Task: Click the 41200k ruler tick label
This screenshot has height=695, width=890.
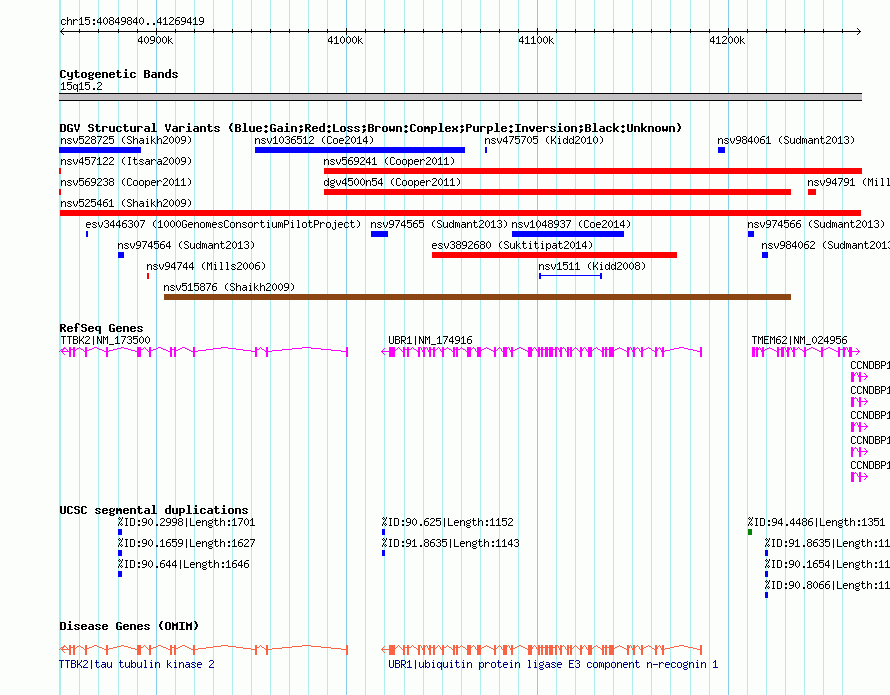Action: 727,40
